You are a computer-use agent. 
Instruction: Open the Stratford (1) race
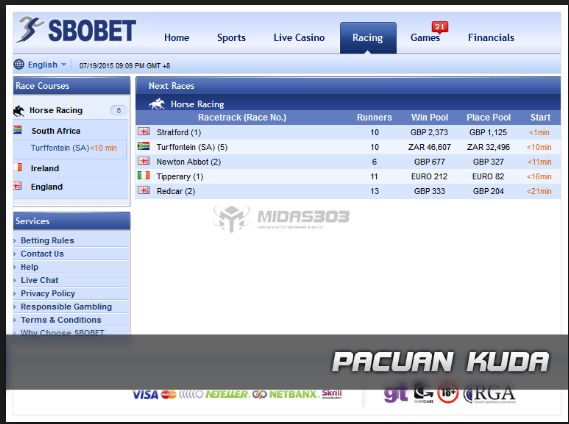coord(179,132)
